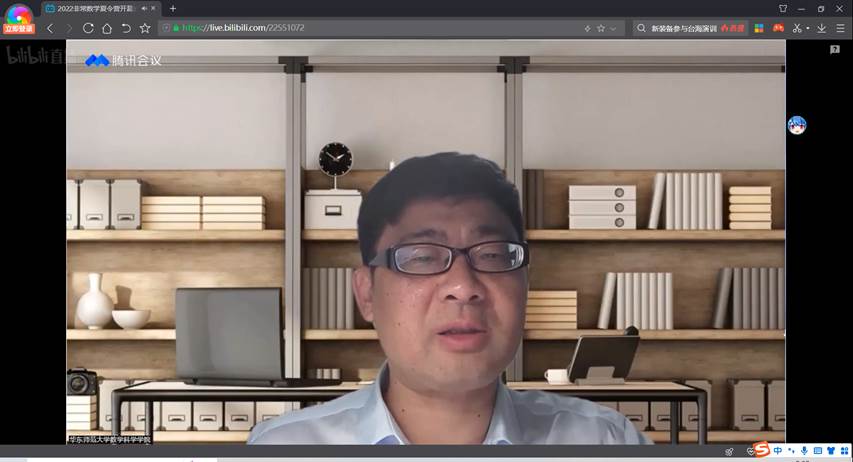853x462 pixels.
Task: Go to the browser home page
Action: pos(107,28)
